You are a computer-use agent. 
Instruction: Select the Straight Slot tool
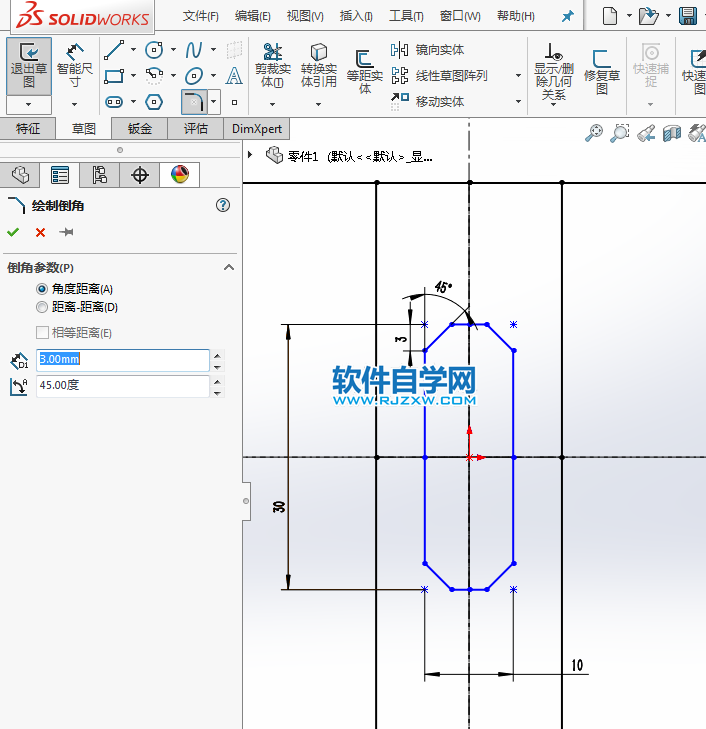[114, 101]
